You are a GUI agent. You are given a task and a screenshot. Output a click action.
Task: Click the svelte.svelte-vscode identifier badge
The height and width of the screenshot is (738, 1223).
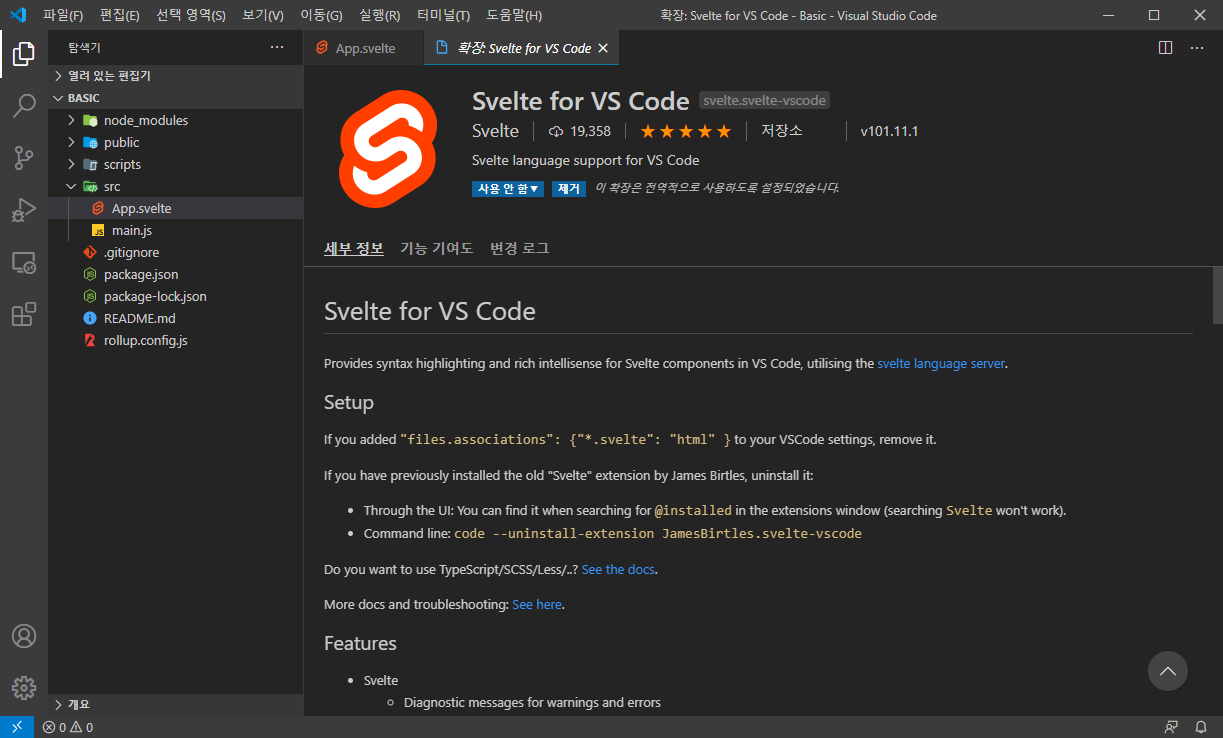764,100
